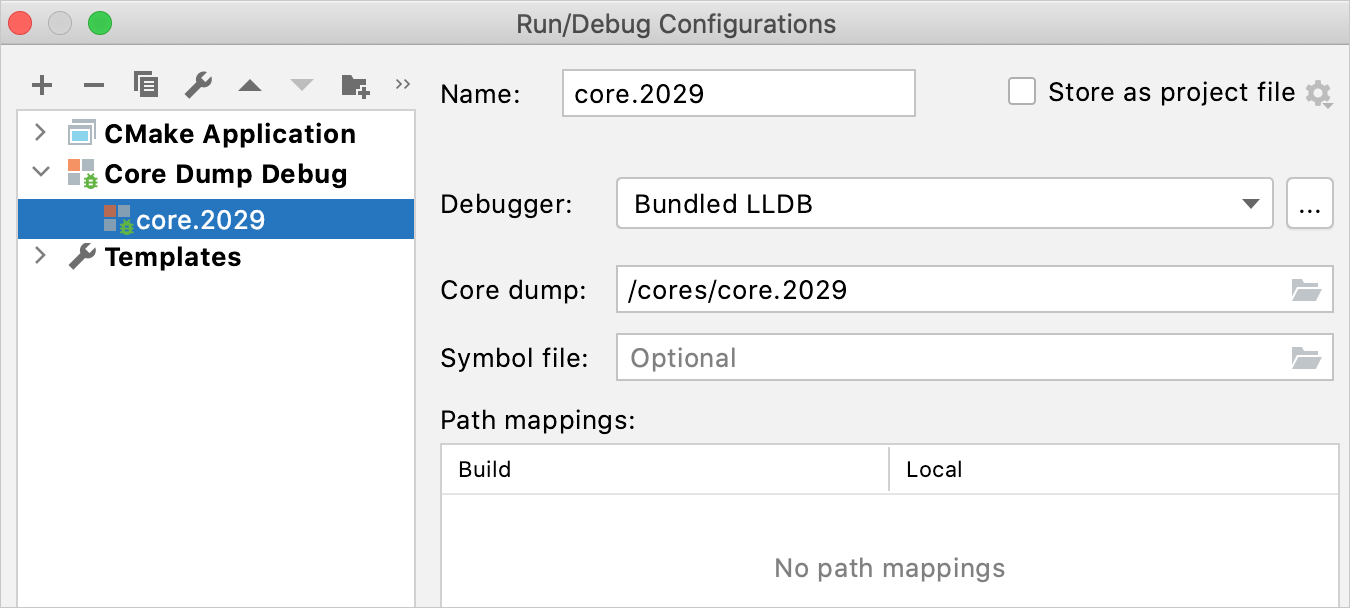Enable Store as project file checkbox

coord(1022,93)
